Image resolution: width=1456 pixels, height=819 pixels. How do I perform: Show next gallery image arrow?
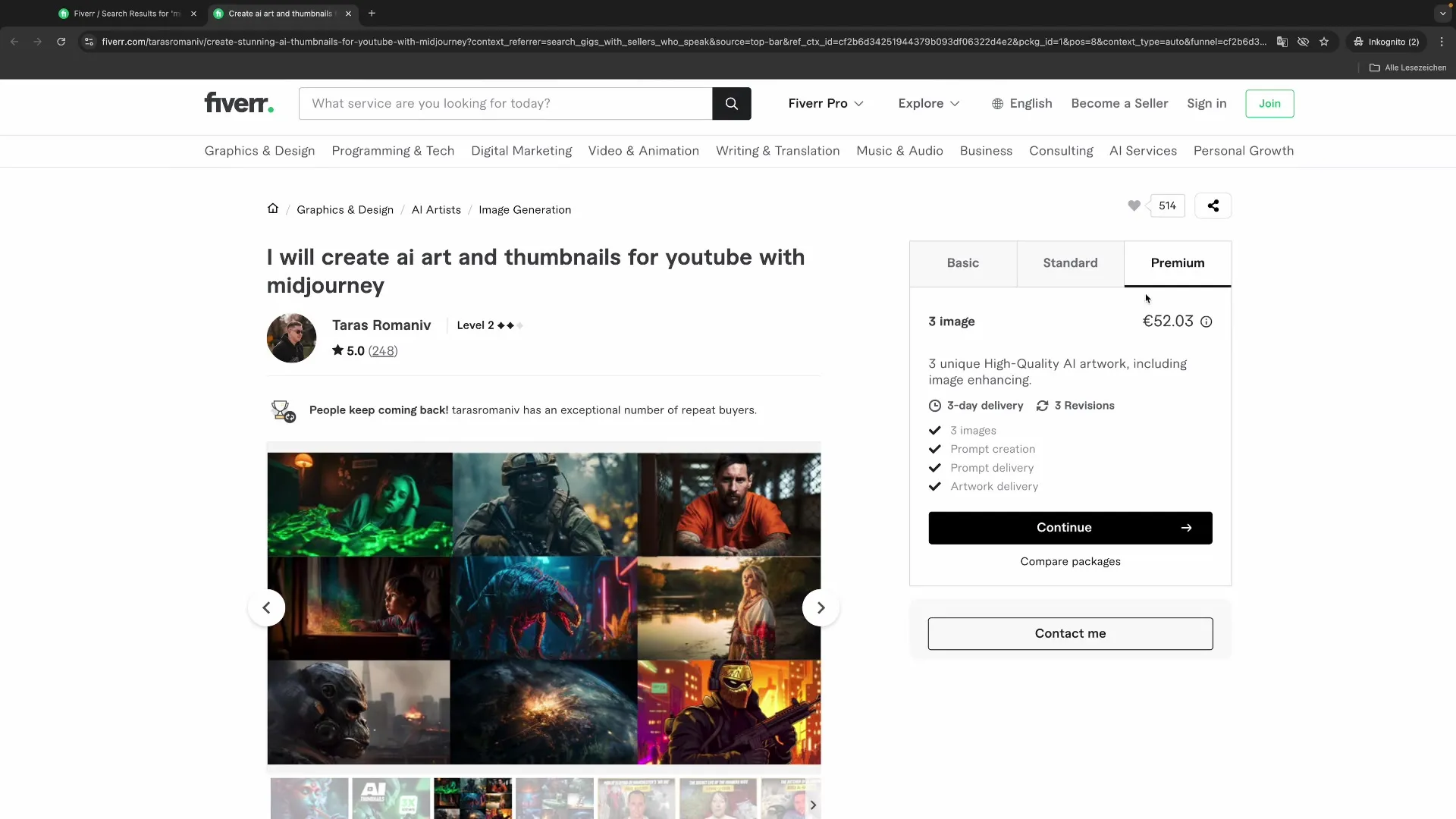tap(821, 607)
